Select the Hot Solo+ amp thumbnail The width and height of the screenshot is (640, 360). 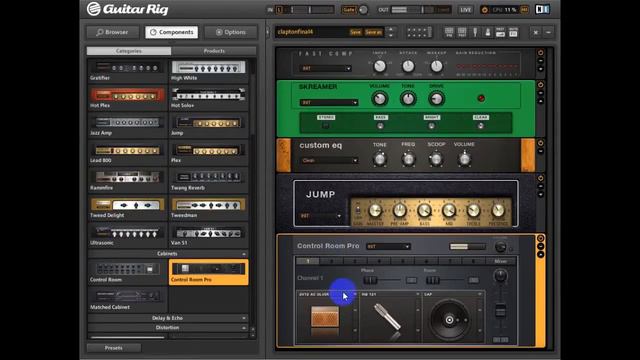pyautogui.click(x=209, y=98)
